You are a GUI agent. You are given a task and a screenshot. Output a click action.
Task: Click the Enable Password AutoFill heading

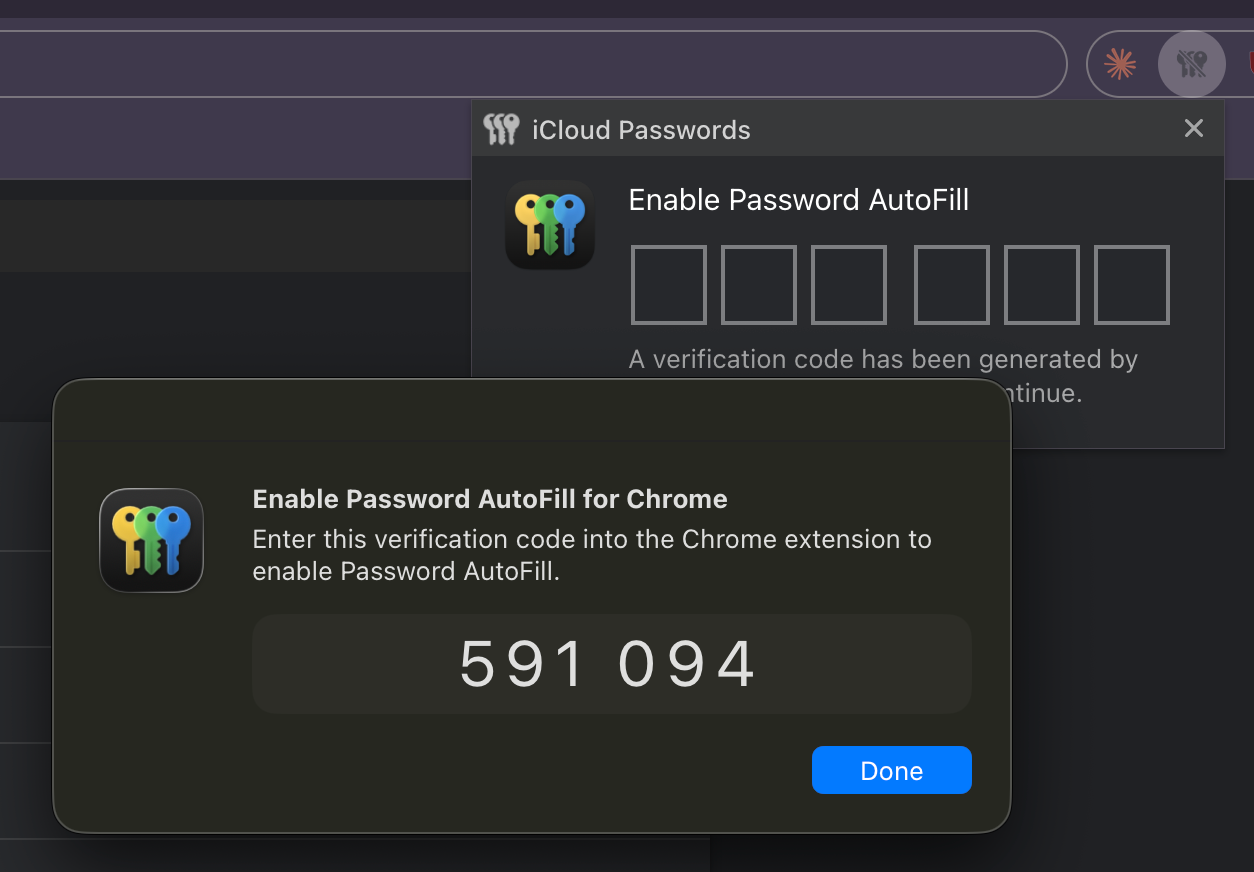coord(798,200)
